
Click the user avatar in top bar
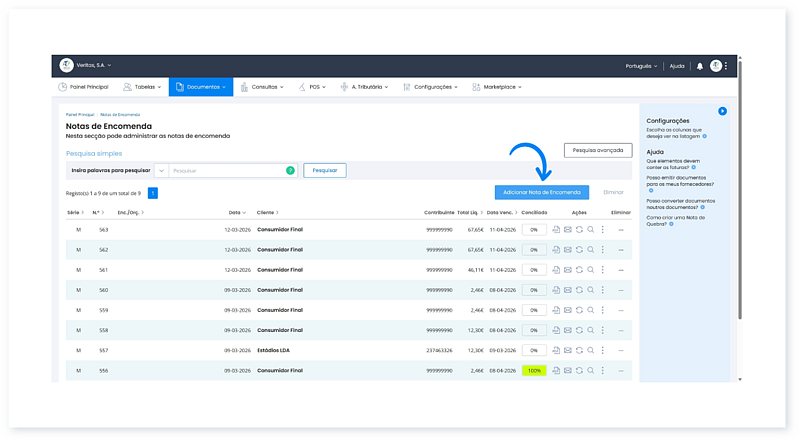coord(716,65)
